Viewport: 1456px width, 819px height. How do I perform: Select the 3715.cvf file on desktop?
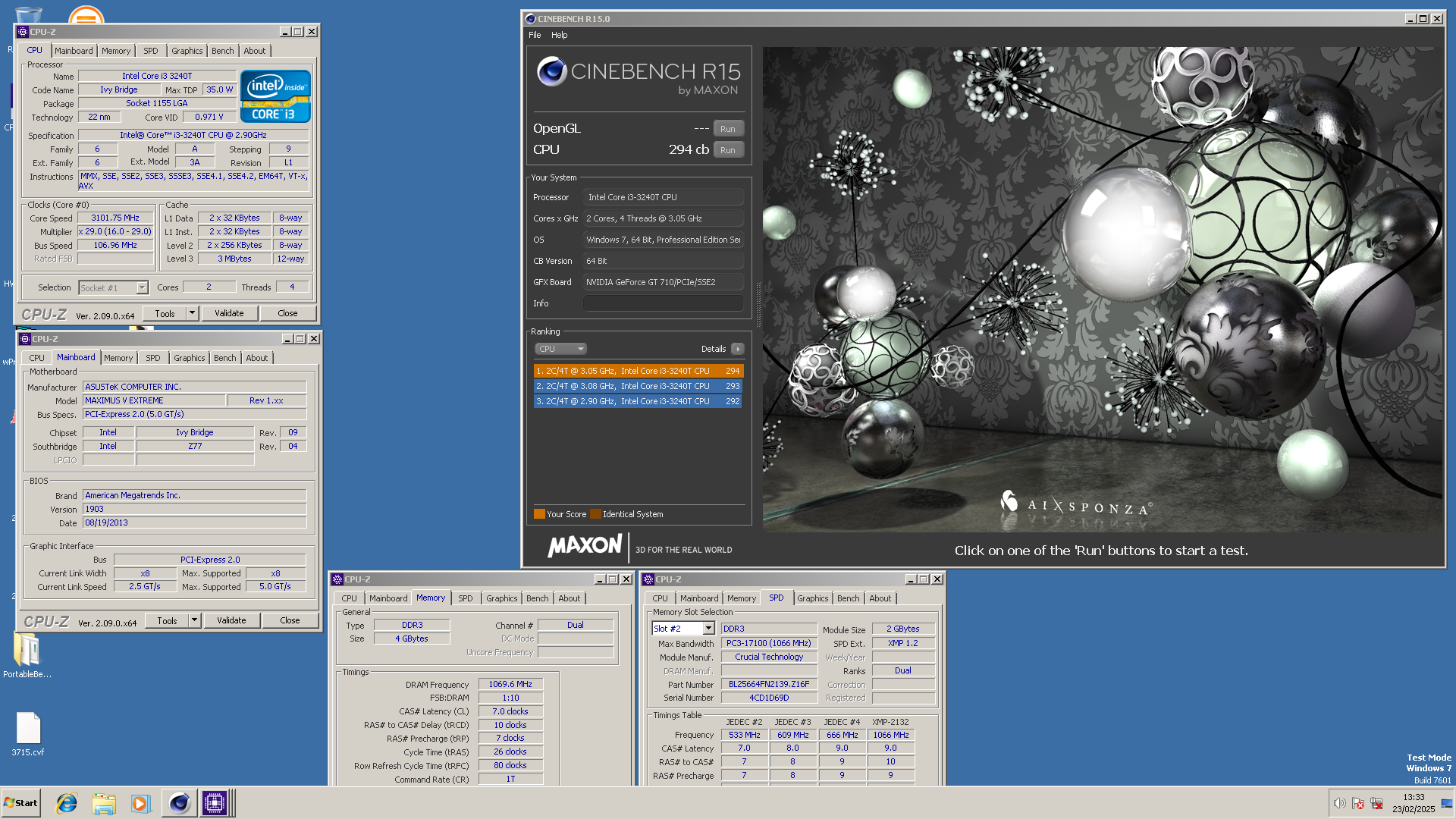coord(28,734)
